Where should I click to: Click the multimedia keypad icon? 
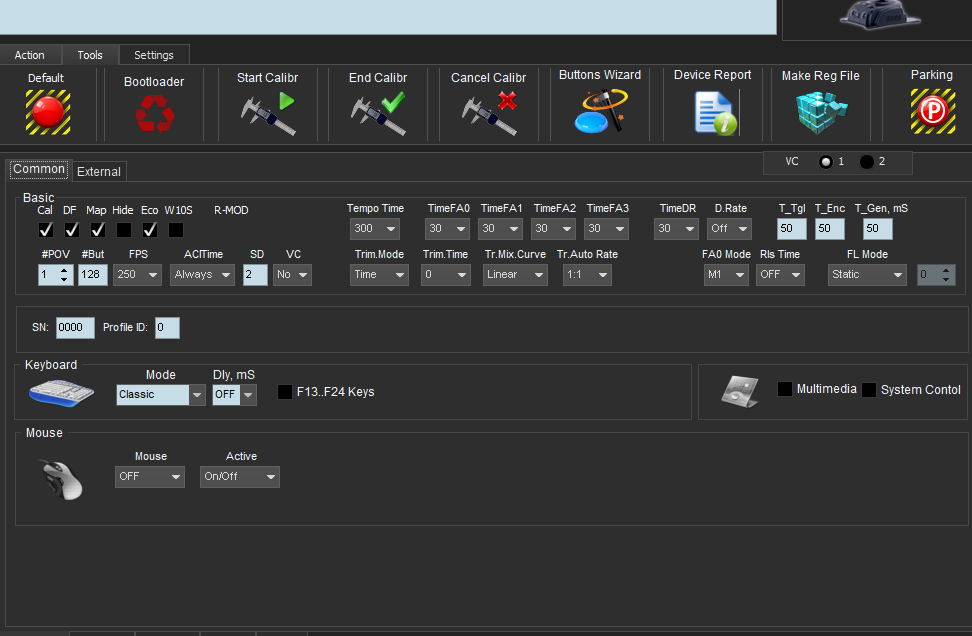click(x=740, y=391)
